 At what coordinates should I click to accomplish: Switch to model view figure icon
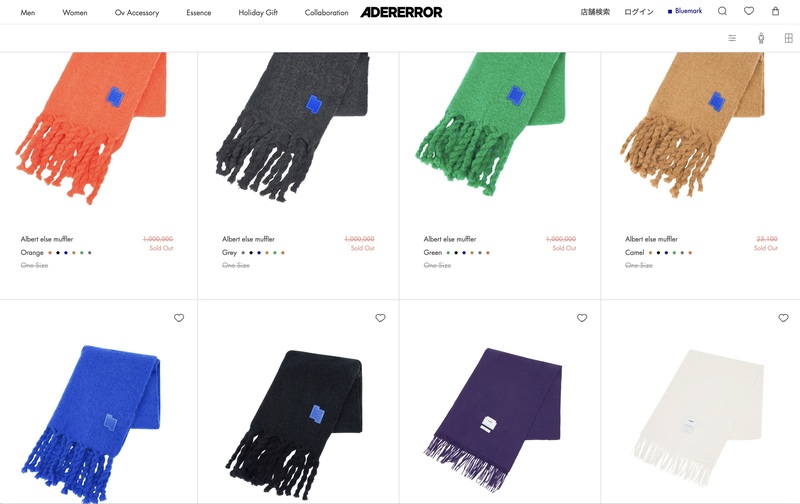tap(761, 38)
